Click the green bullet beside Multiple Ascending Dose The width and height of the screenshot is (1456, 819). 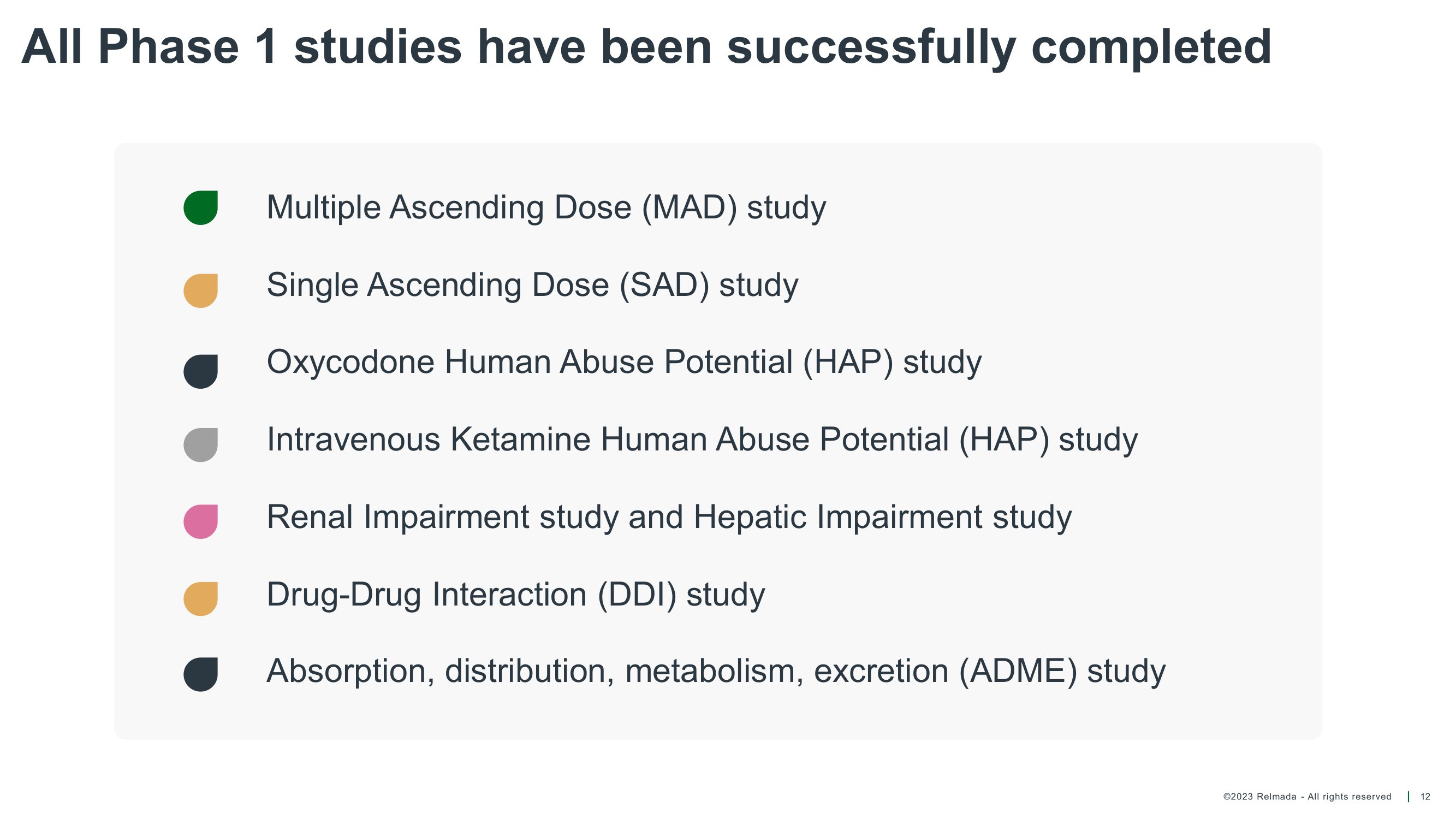pos(201,208)
